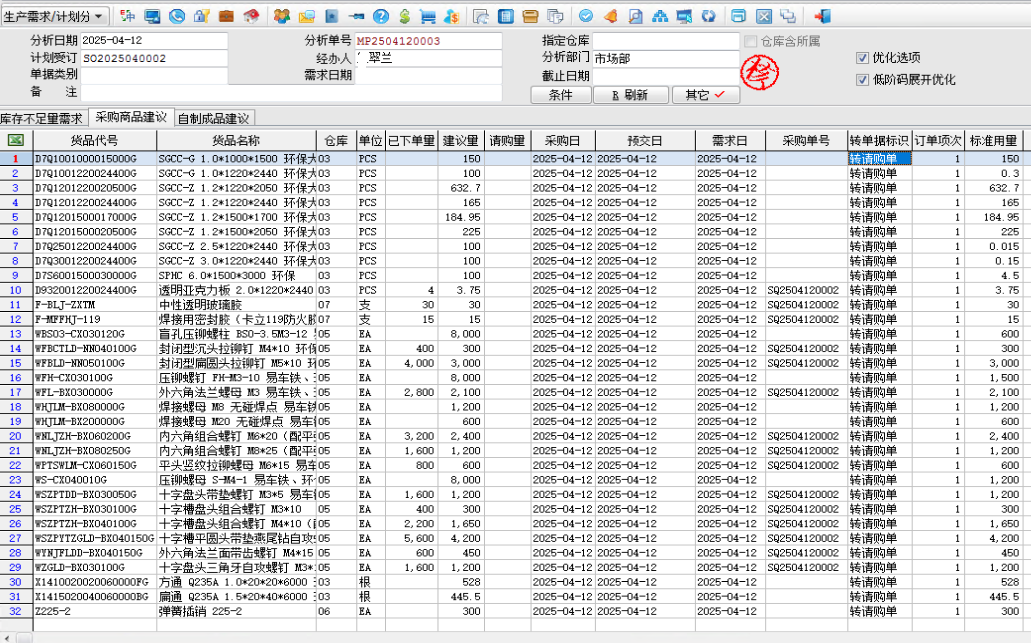Click the 截止日期 input field
1031x643 pixels.
[x=661, y=76]
